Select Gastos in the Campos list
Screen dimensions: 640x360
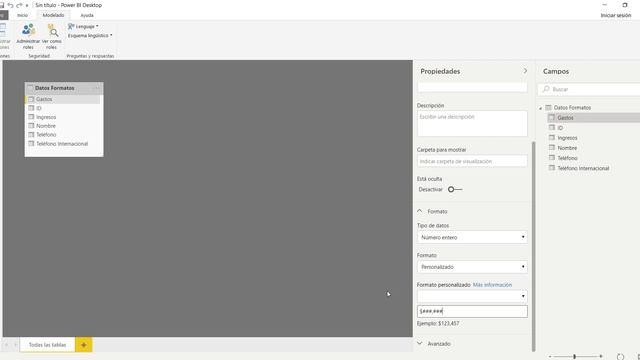593,118
